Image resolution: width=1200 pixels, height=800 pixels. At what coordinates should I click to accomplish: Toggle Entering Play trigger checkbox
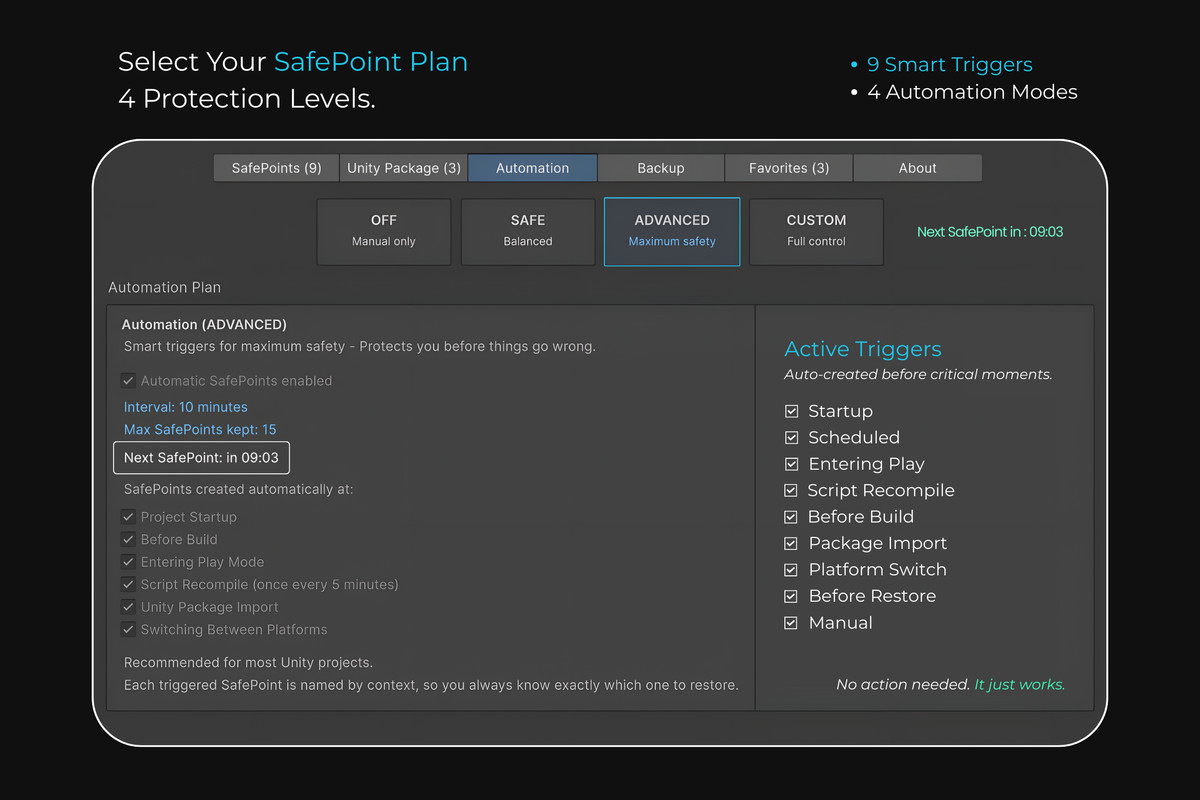point(791,464)
